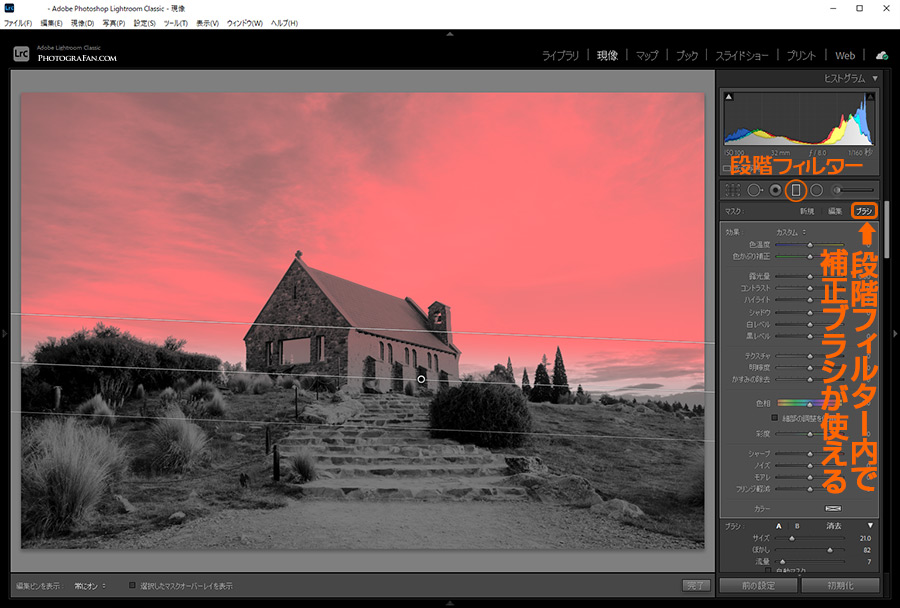Select the Radial Filter tool
This screenshot has width=900, height=608.
(816, 190)
